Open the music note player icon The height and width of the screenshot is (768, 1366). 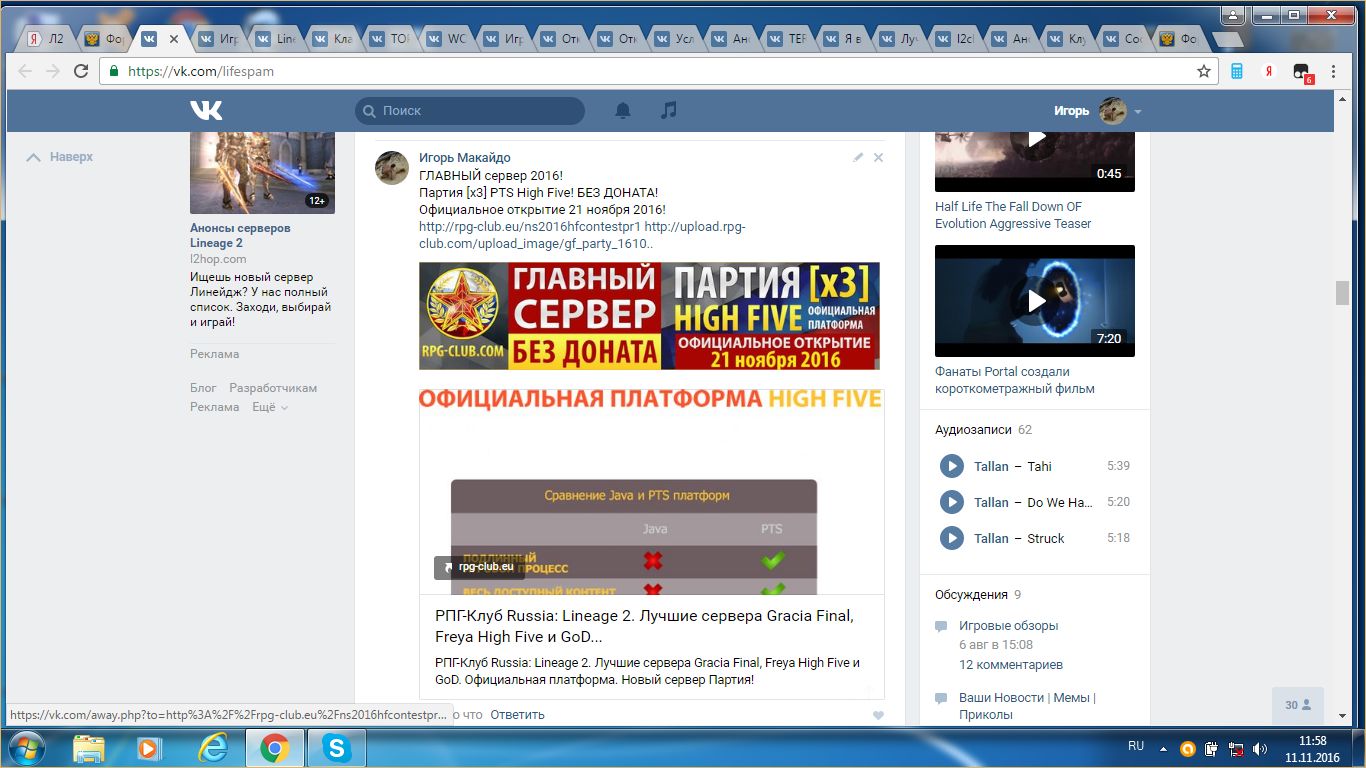[x=669, y=110]
